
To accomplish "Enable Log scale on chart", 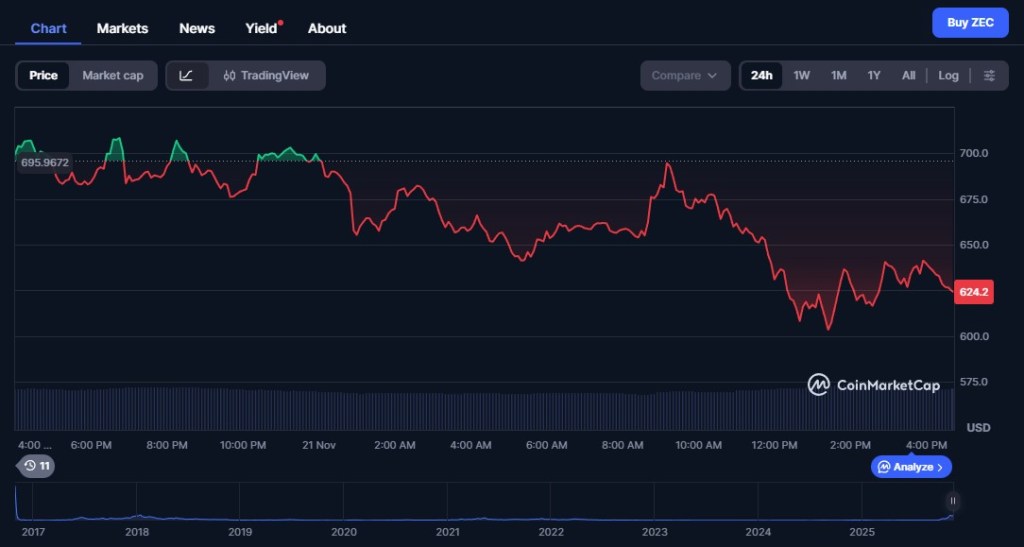I will click(x=948, y=75).
